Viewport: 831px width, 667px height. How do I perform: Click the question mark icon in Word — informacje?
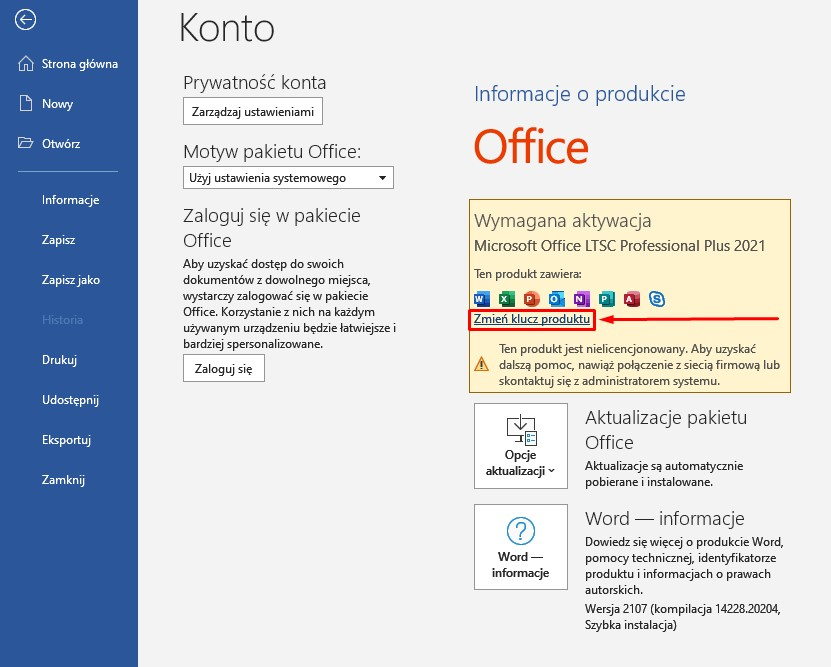pos(520,531)
